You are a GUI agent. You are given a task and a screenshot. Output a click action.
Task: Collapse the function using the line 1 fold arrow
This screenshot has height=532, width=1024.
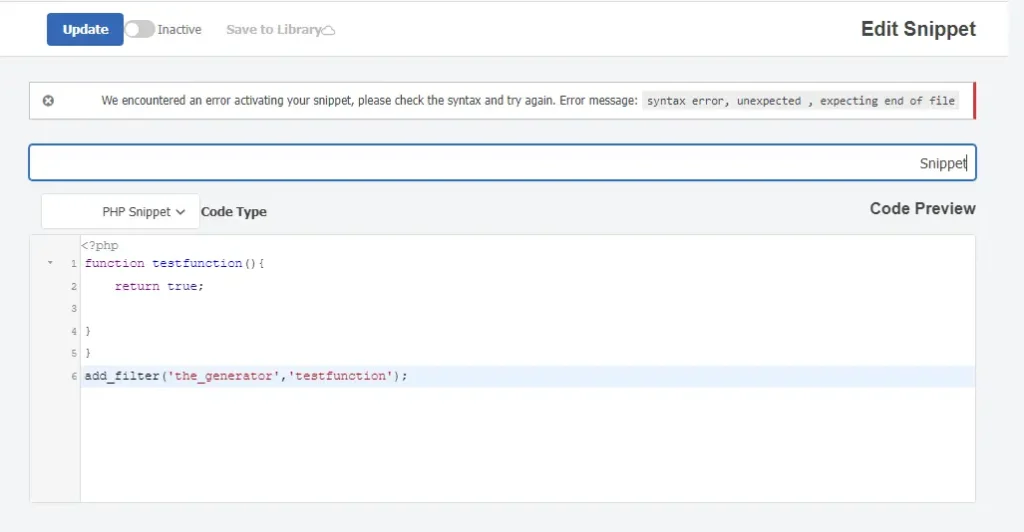pos(50,264)
